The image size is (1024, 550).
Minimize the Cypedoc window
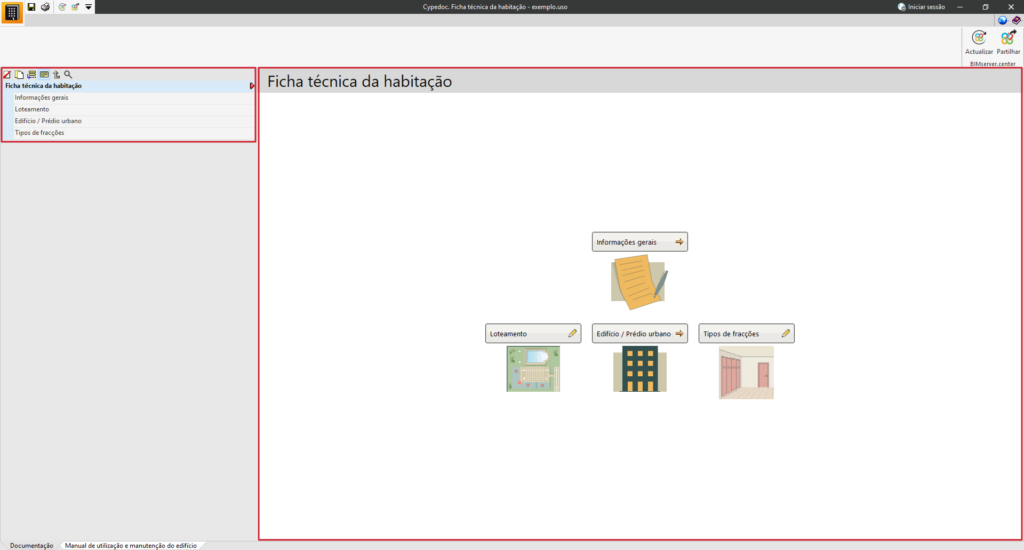coord(960,7)
